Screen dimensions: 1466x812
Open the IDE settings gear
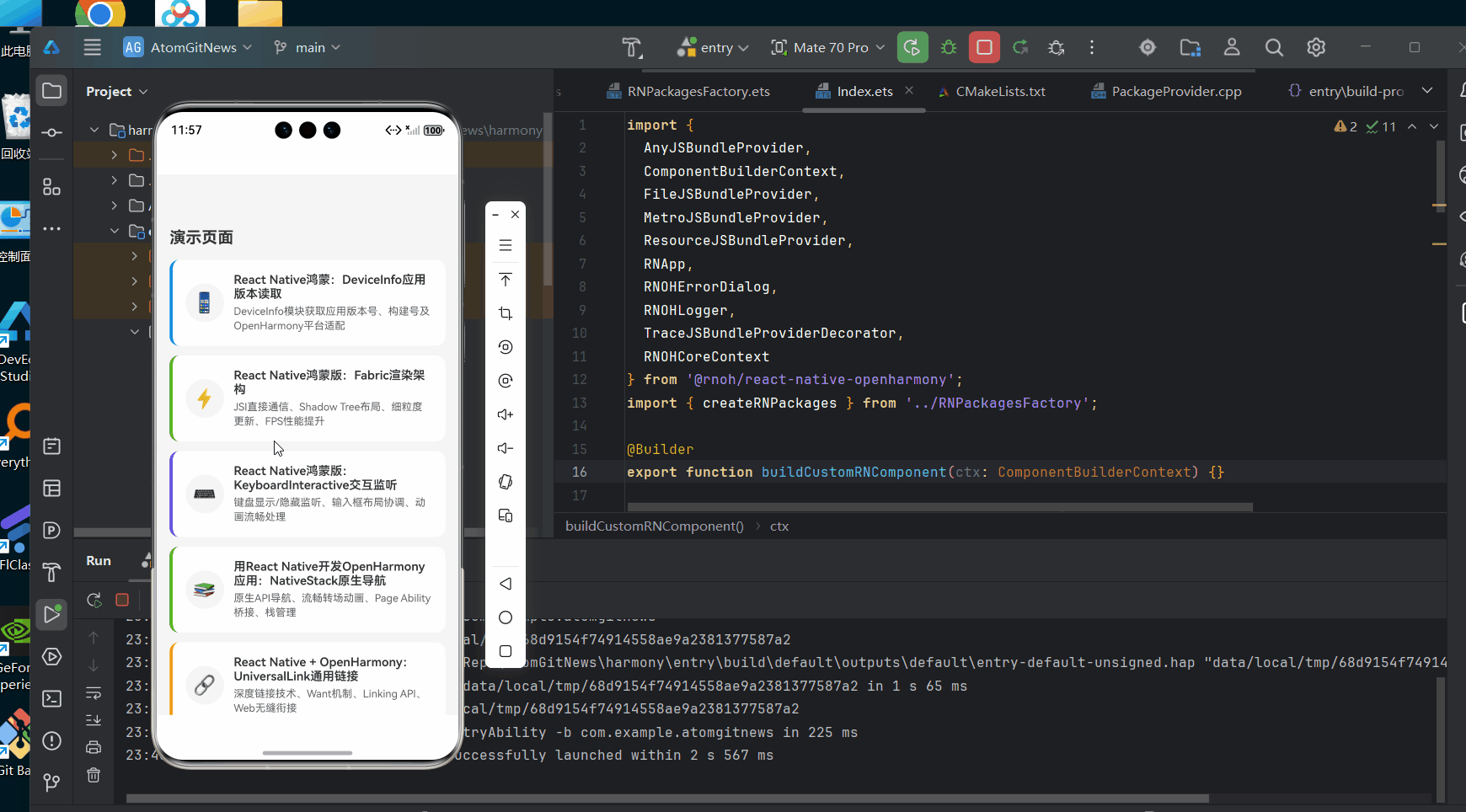tap(1316, 48)
